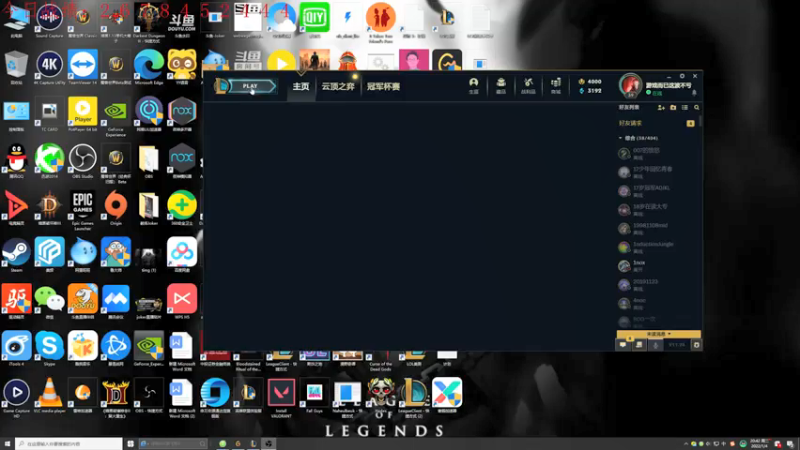Open the PotPlayer 64 bit desktop icon
This screenshot has width=800, height=450.
(83, 115)
